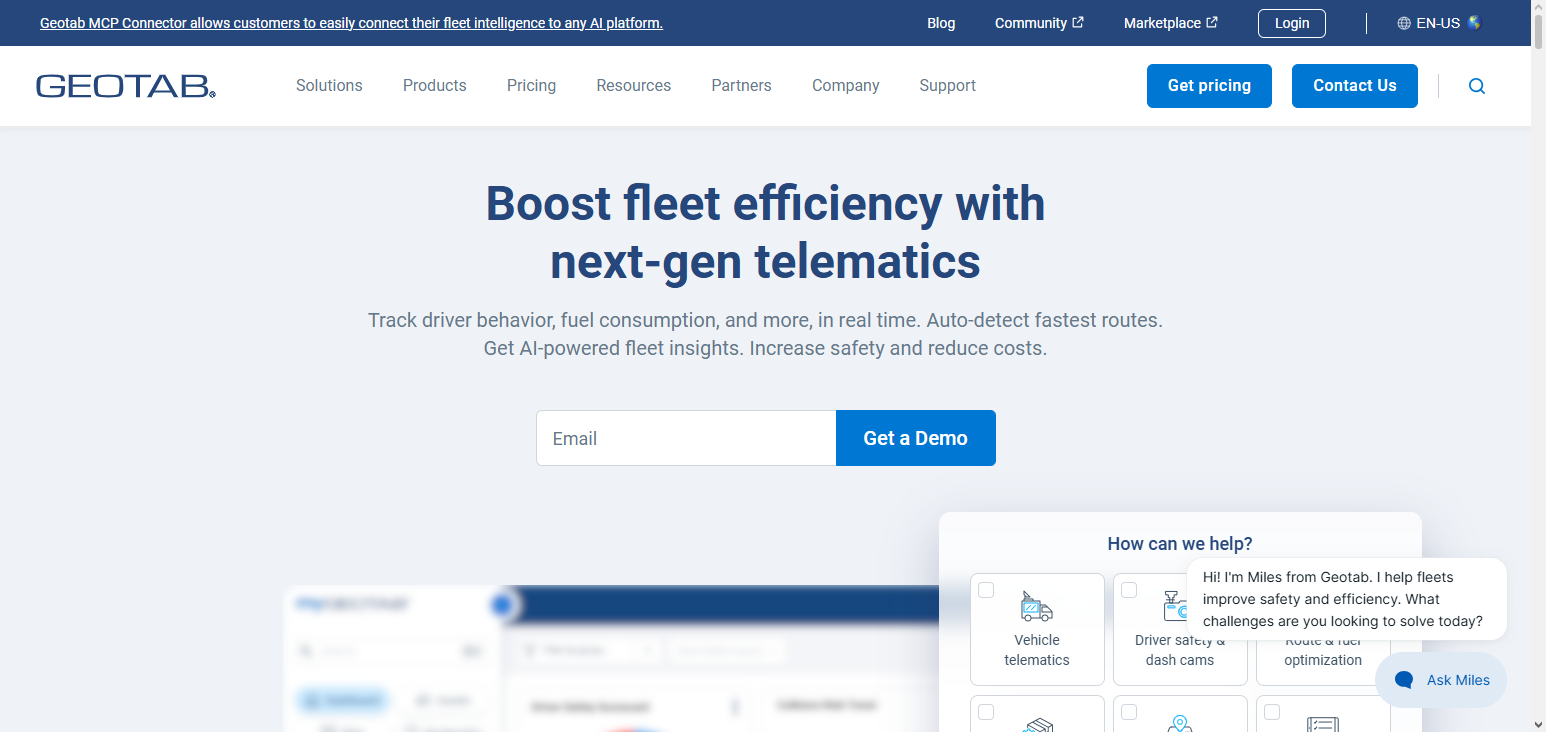Image resolution: width=1546 pixels, height=732 pixels.
Task: Check the Vehicle telematics checkbox
Action: 986,590
